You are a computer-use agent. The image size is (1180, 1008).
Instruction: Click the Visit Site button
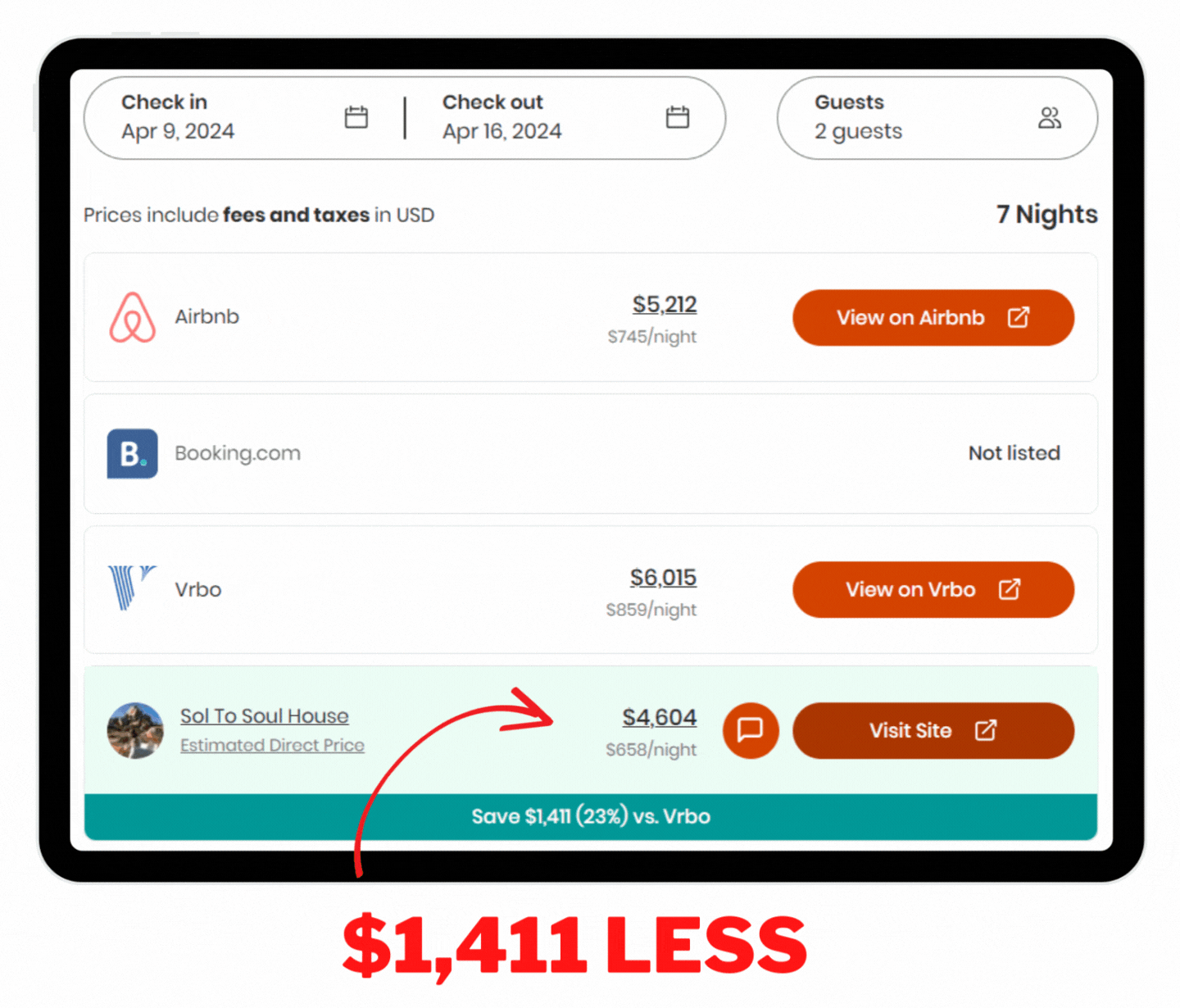pyautogui.click(x=933, y=730)
